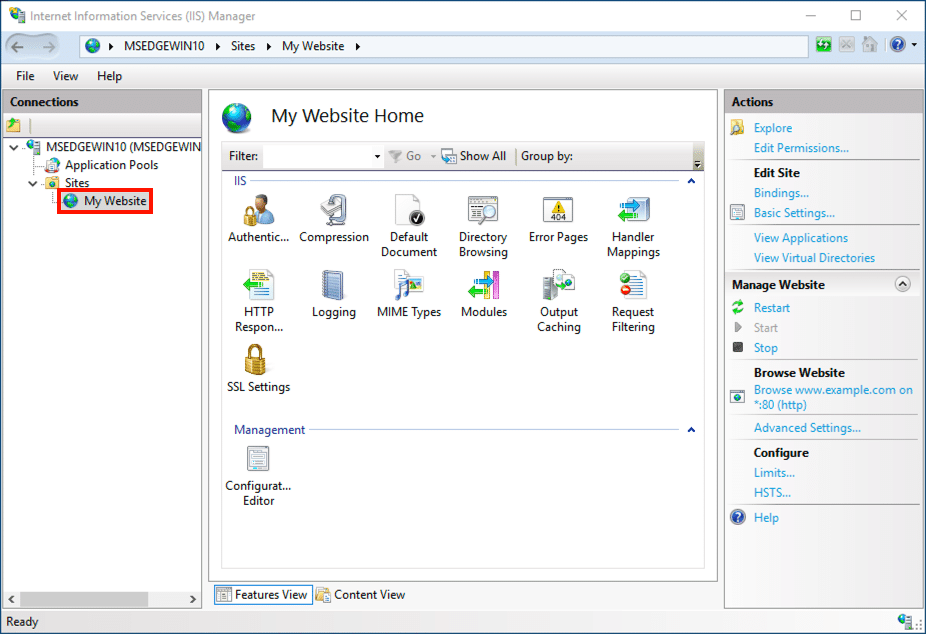Open Request Filtering feature
The image size is (926, 634).
(x=633, y=287)
